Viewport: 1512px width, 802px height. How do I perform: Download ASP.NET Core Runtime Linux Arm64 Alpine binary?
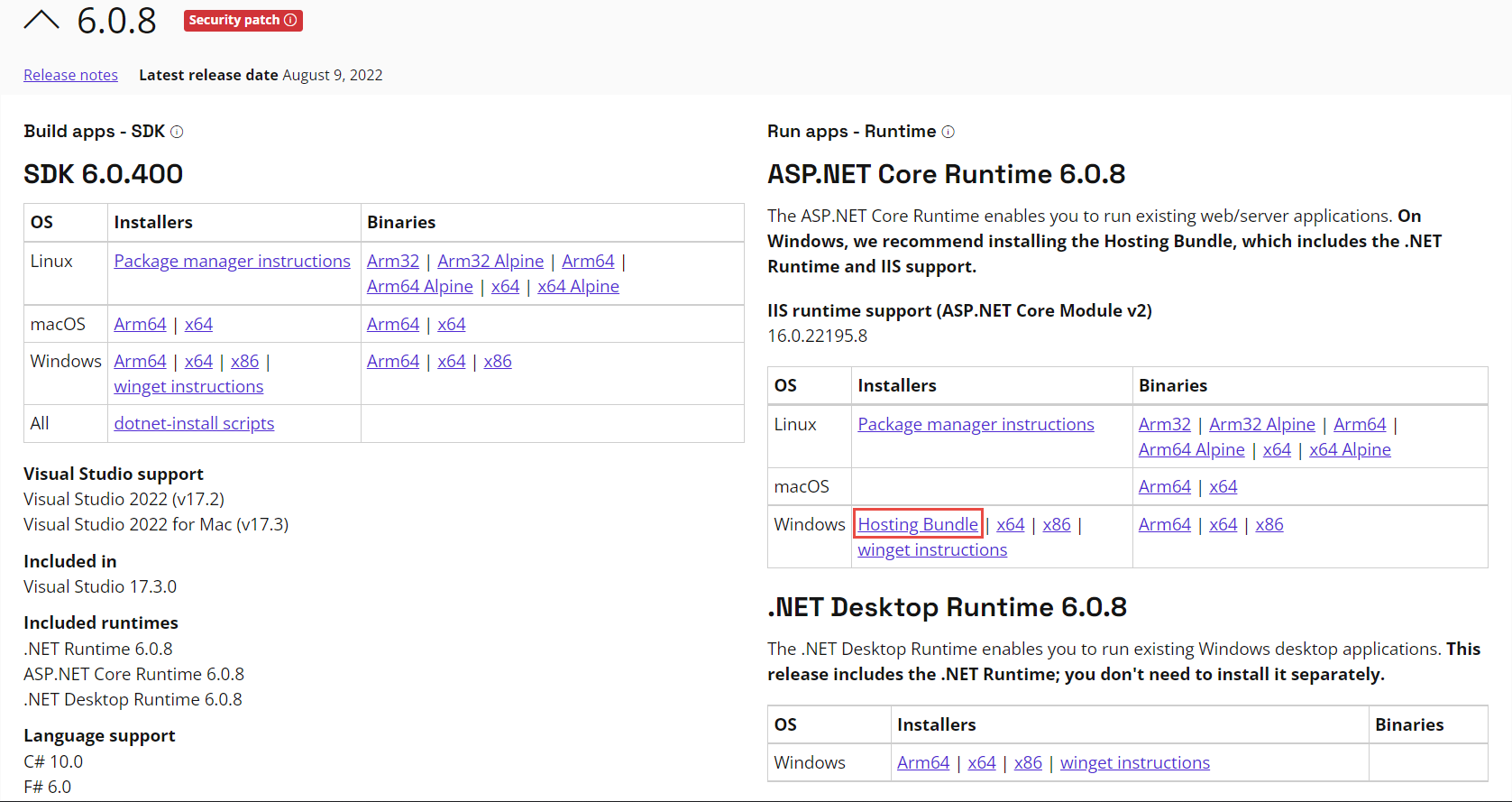tap(1192, 449)
